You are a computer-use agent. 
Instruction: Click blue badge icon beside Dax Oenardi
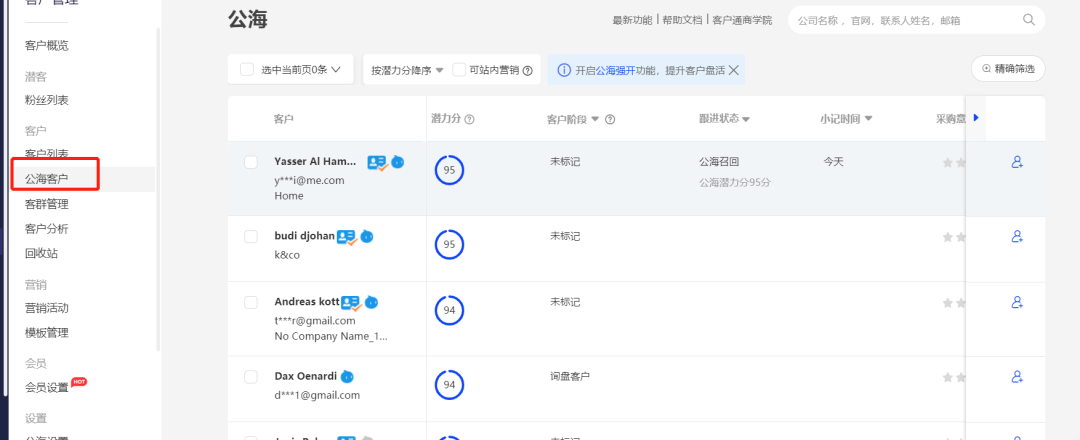(347, 377)
